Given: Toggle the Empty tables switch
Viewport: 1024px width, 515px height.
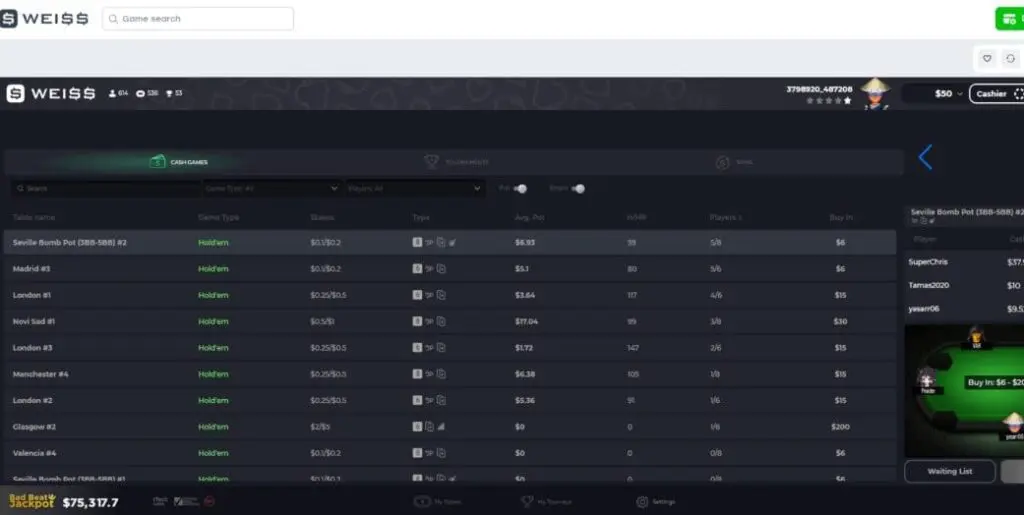Looking at the screenshot, I should click(578, 188).
